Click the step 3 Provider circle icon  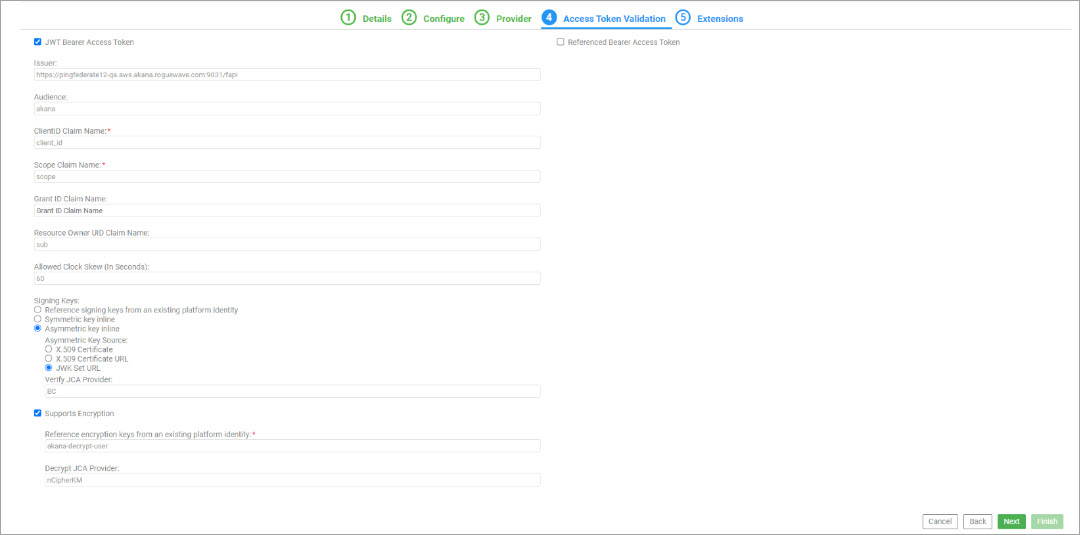[482, 18]
